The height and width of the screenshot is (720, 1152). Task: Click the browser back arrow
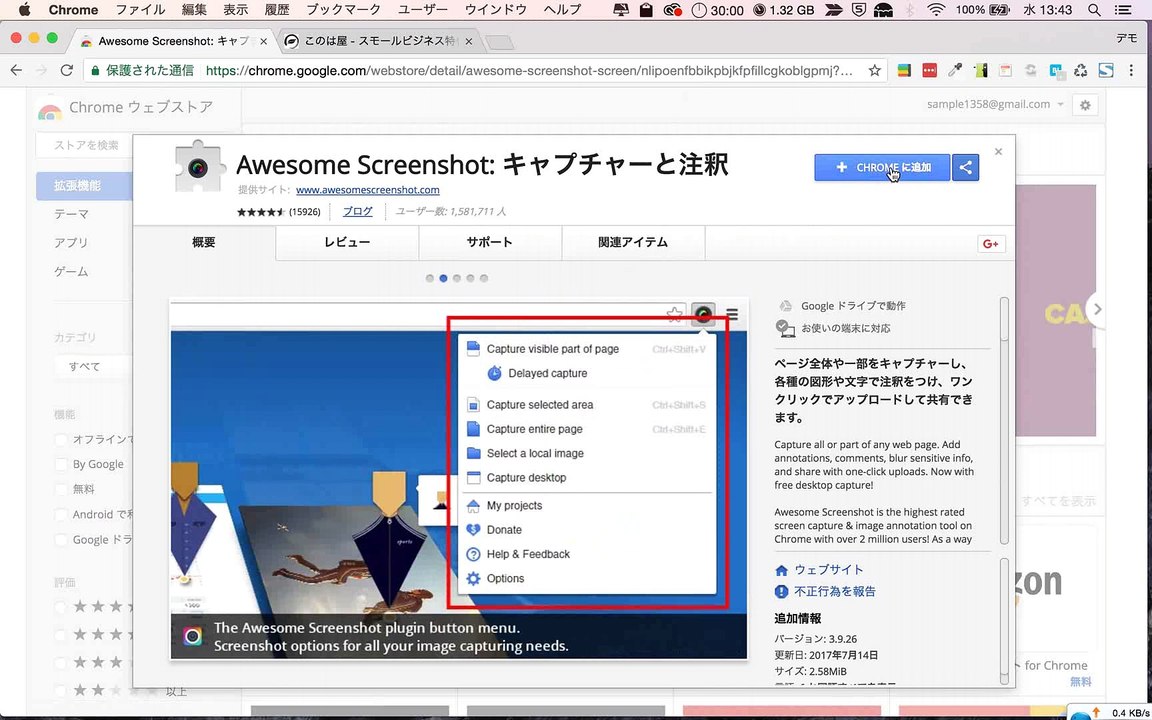[16, 71]
